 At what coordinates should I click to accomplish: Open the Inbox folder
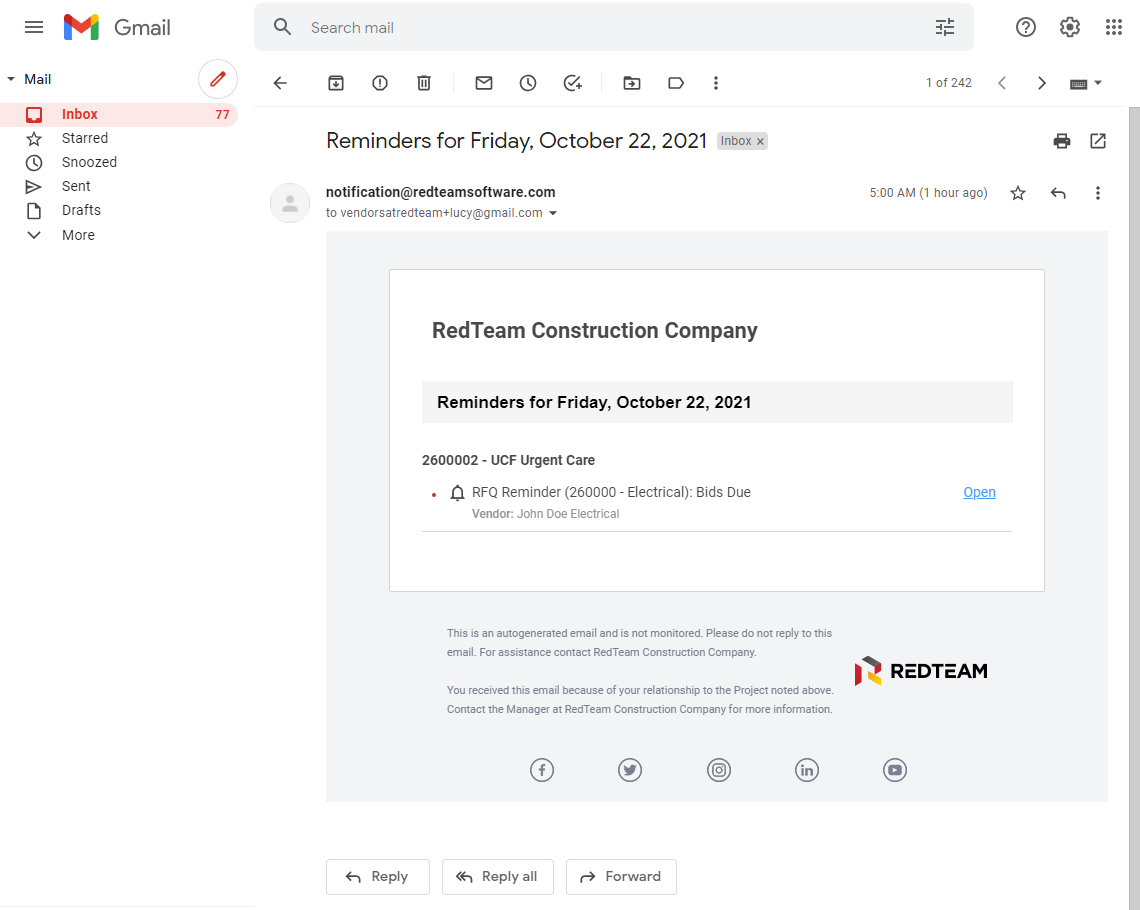pos(119,115)
